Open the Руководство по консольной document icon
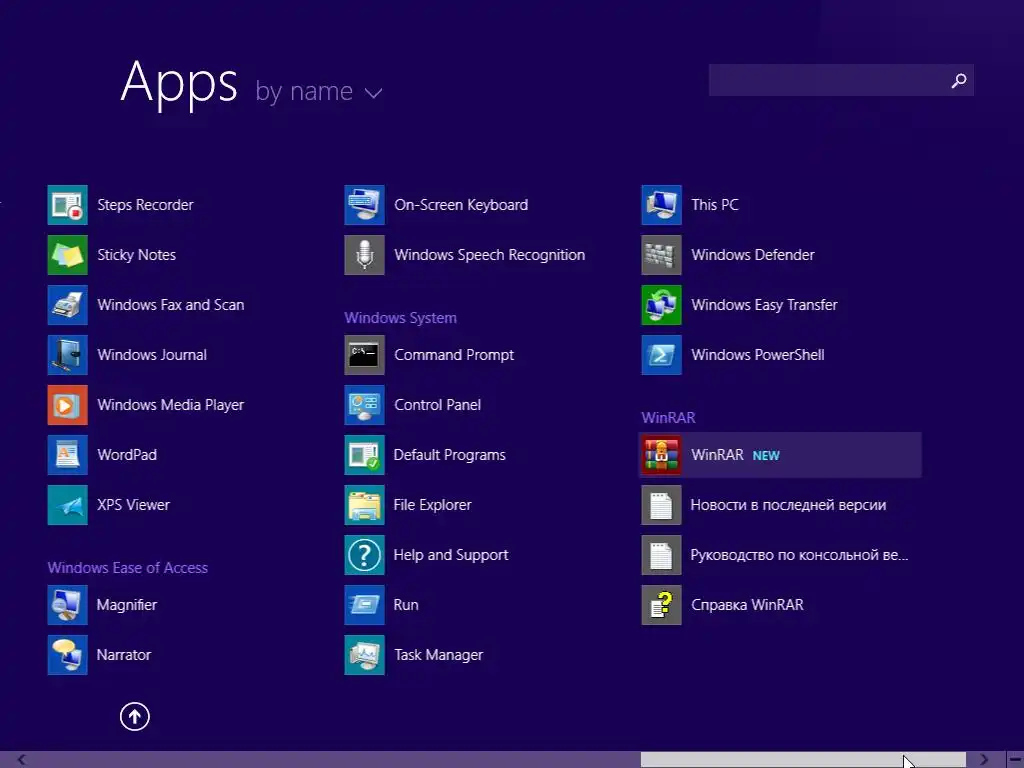Viewport: 1024px width, 768px height. point(662,554)
